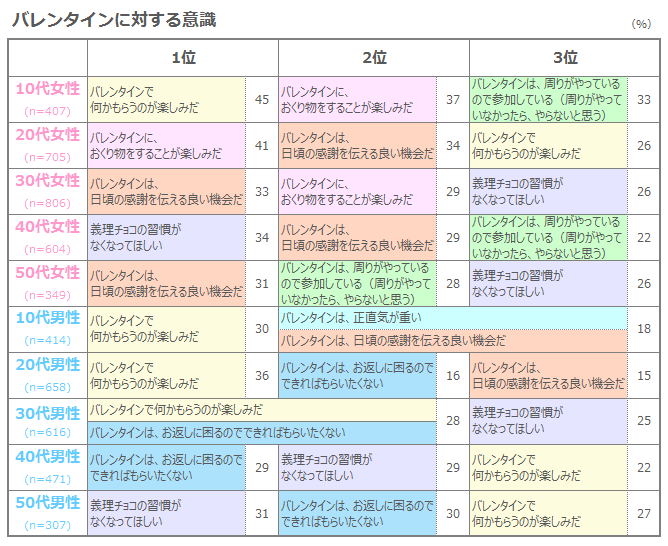The width and height of the screenshot is (668, 546).
Task: Select the 3位 column header
Action: [565, 57]
